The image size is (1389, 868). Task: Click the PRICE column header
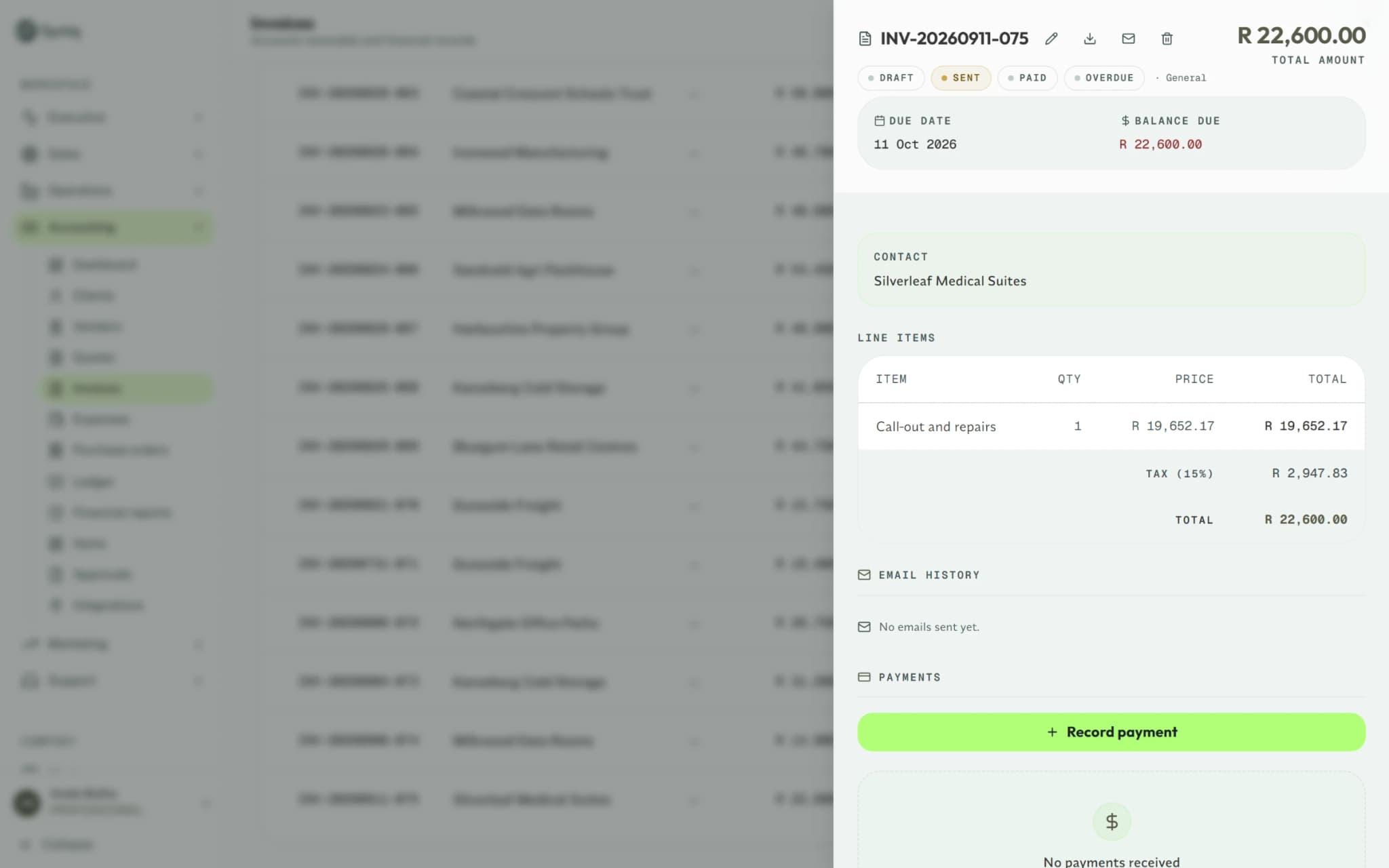click(x=1194, y=379)
